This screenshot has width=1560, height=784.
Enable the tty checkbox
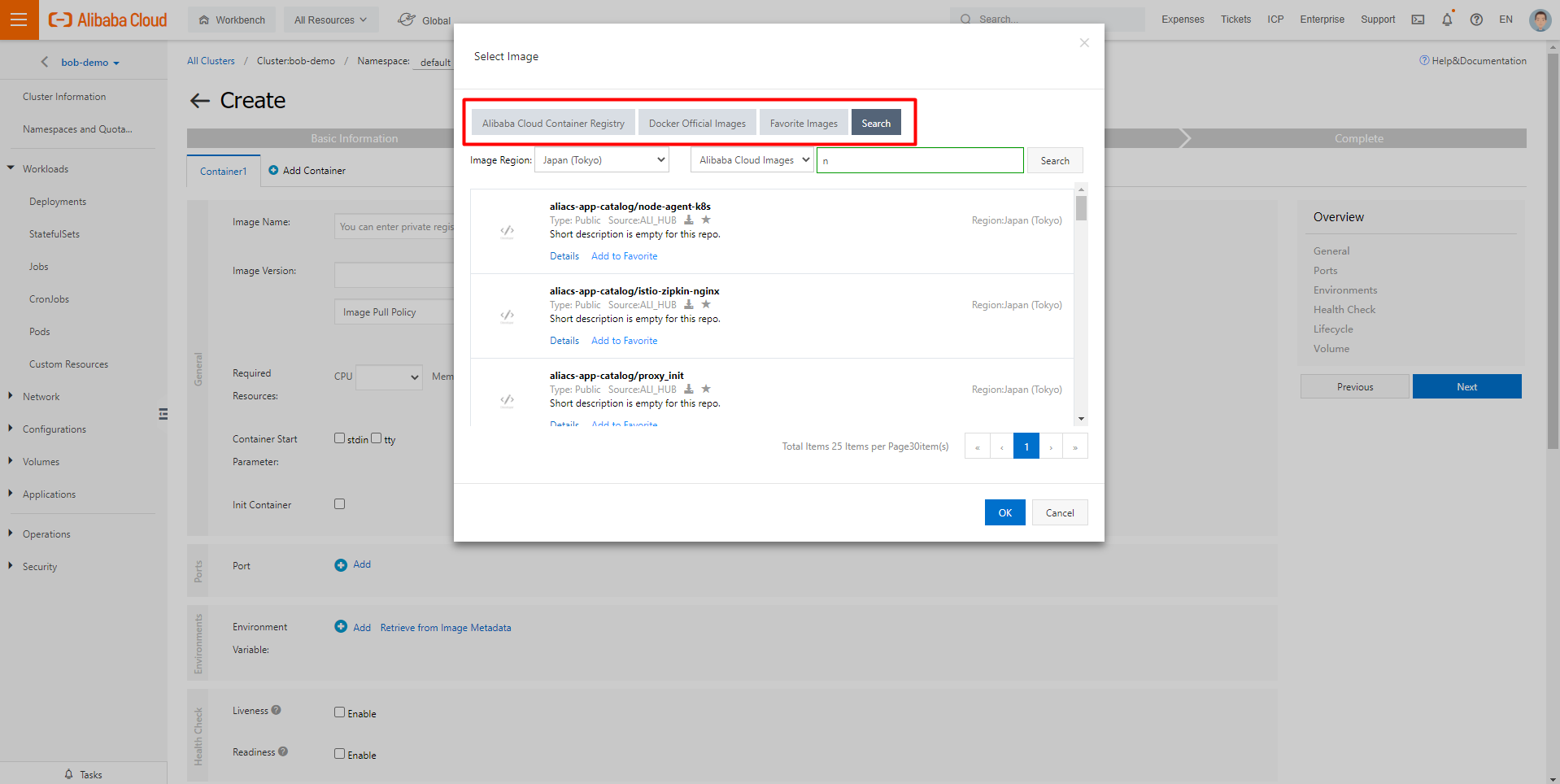[377, 438]
